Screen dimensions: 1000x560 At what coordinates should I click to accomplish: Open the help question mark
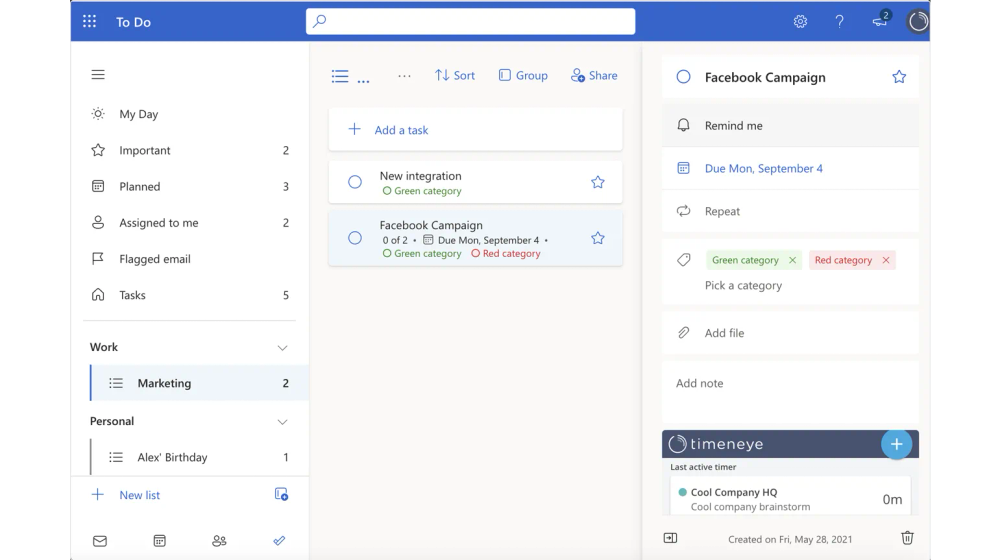839,22
